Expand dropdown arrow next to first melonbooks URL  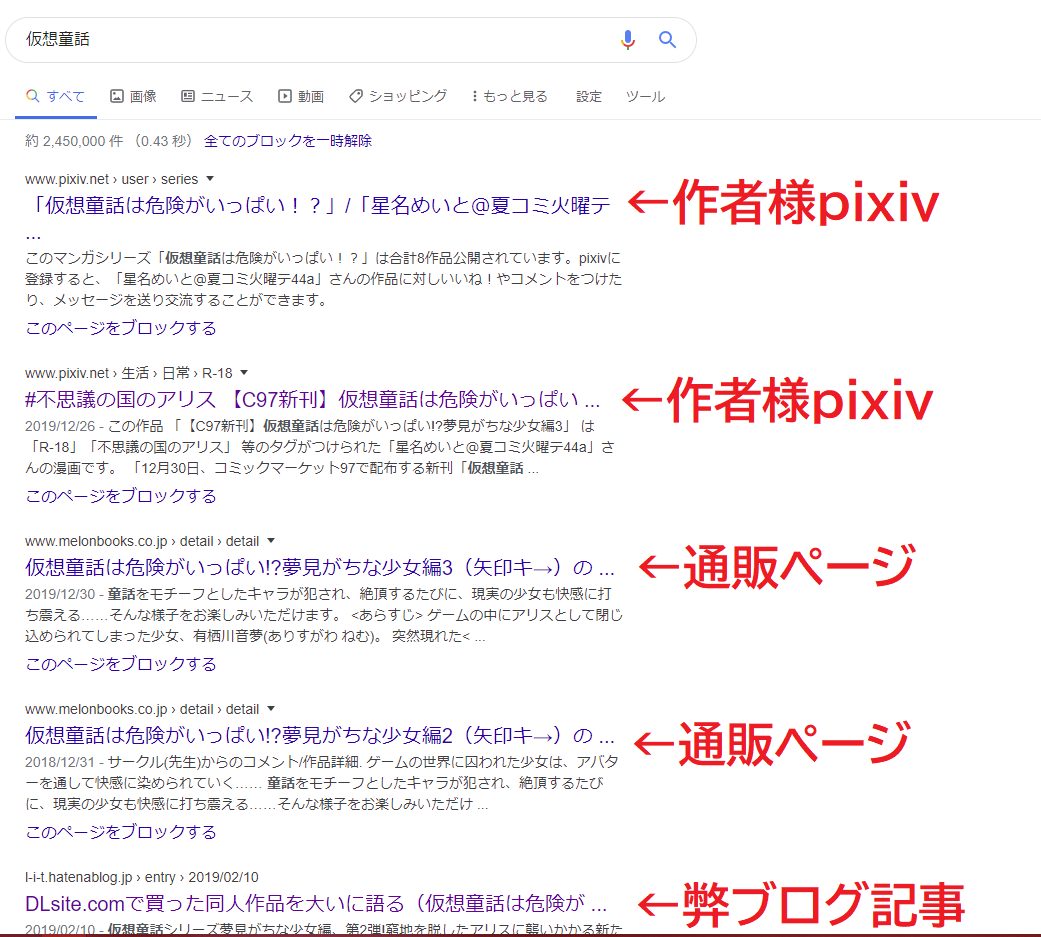pos(271,541)
